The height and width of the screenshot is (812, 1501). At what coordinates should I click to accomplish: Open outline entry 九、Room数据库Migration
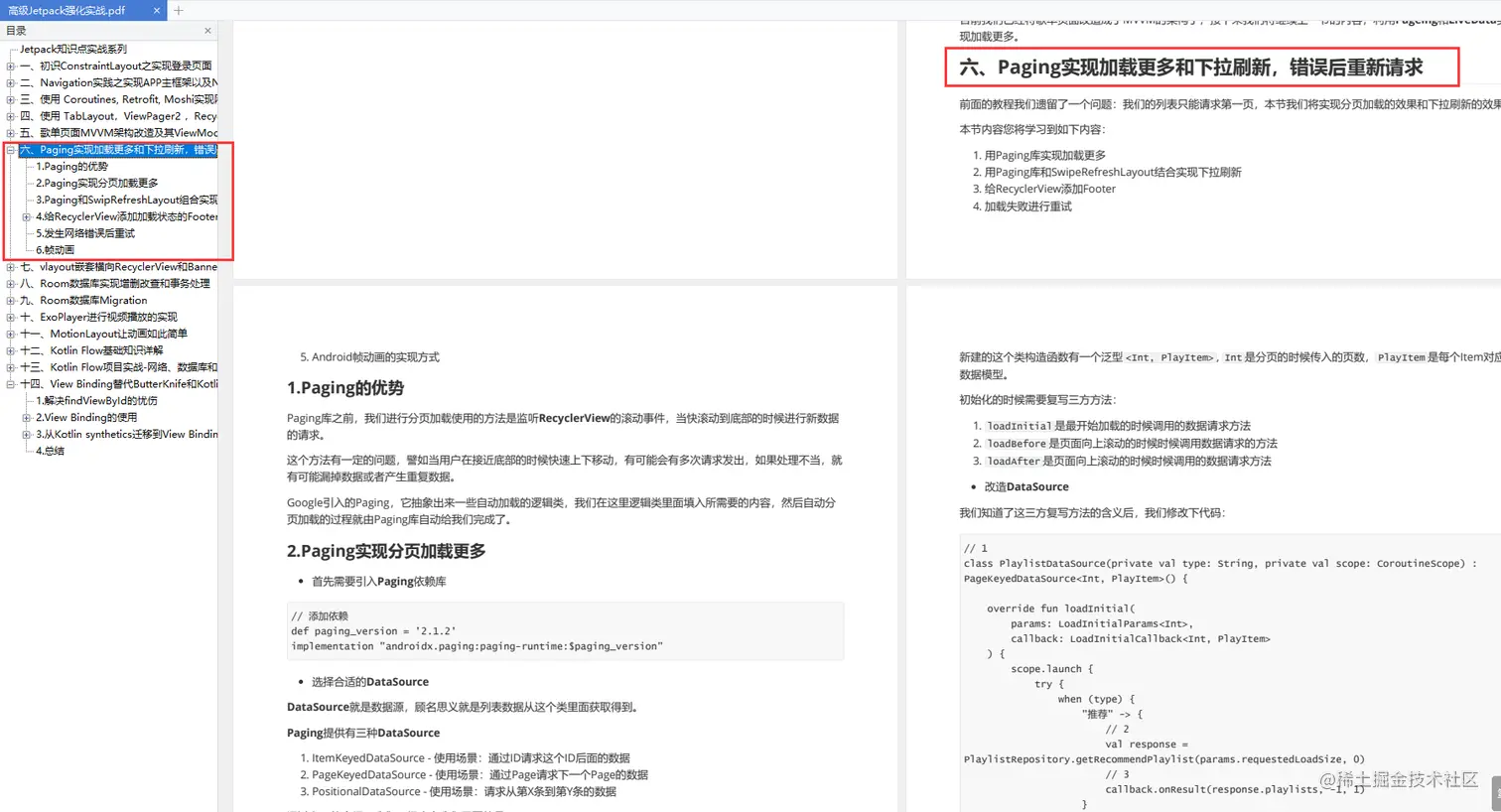83,301
